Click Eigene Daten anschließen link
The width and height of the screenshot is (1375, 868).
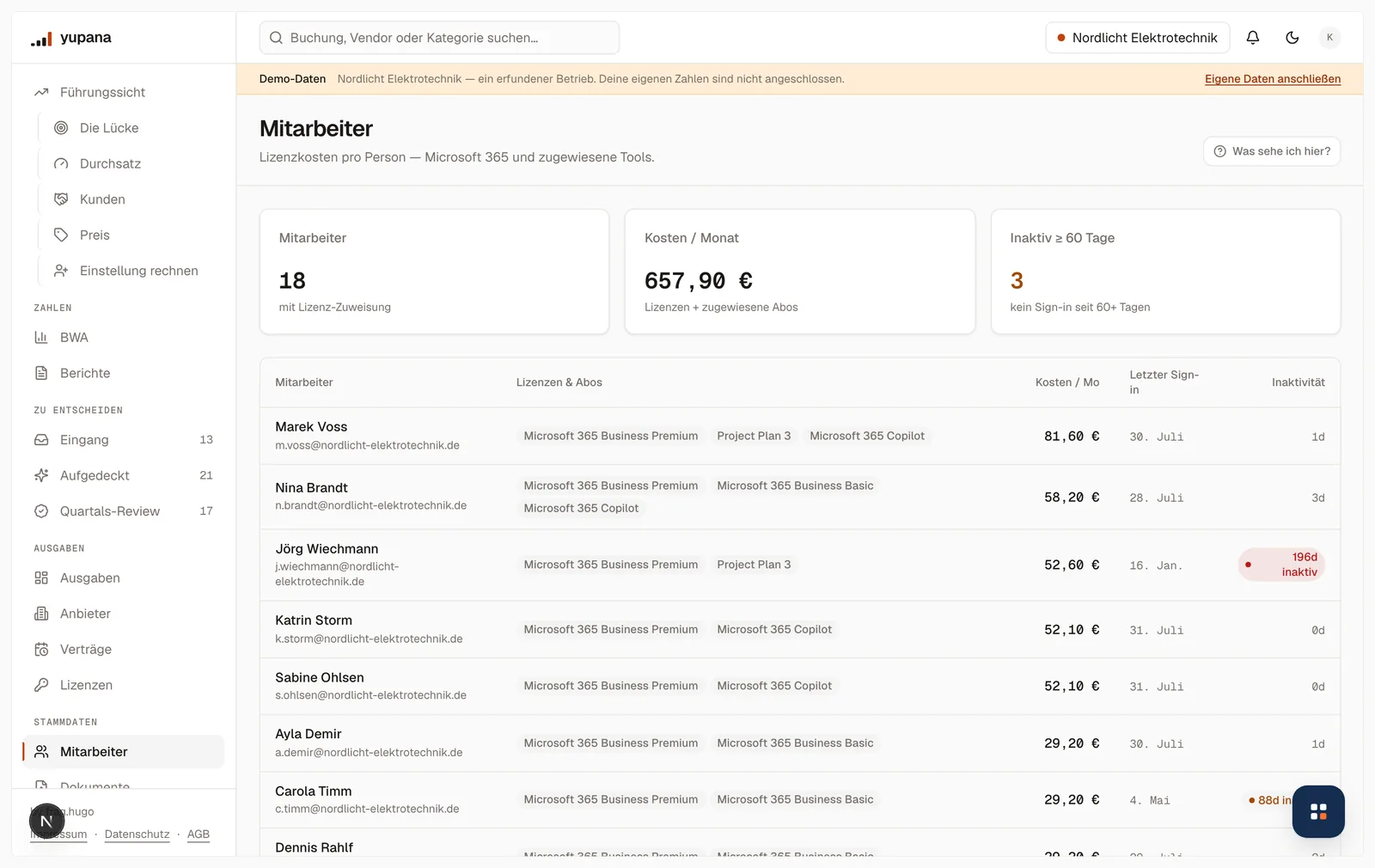[x=1273, y=79]
